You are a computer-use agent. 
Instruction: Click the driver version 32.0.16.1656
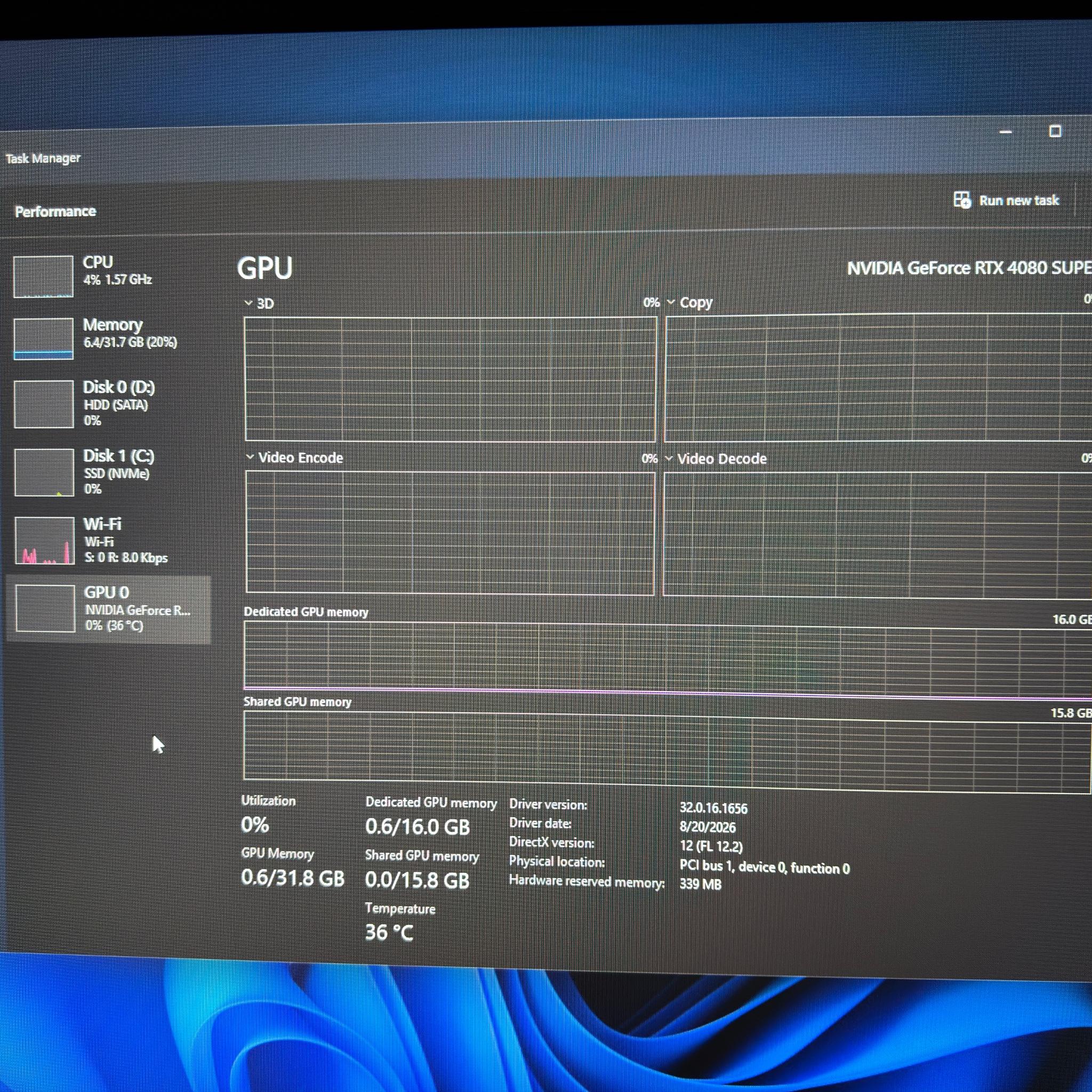tap(713, 808)
